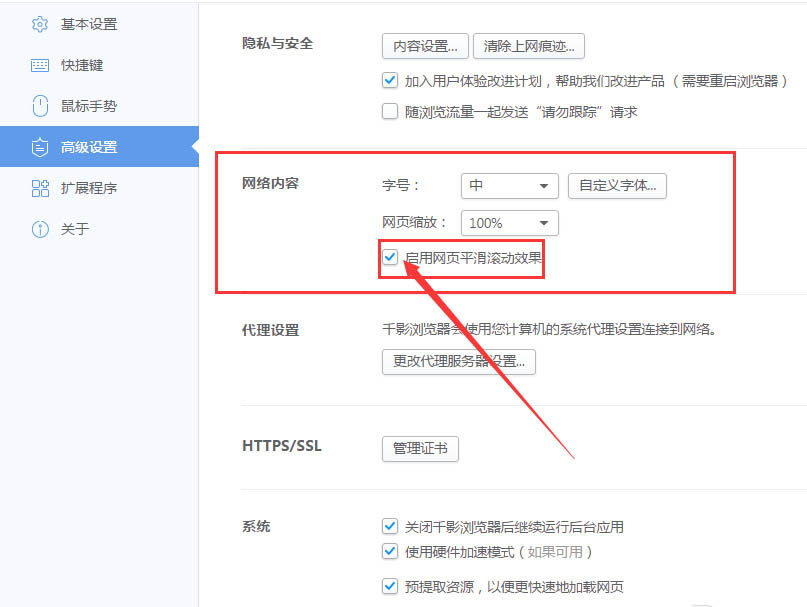Click the 高级设置 clipboard icon
This screenshot has width=807, height=607.
click(38, 146)
